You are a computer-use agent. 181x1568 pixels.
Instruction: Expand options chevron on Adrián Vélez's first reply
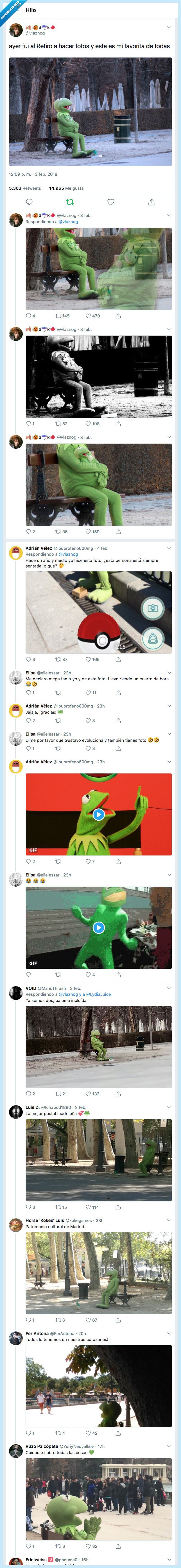pyautogui.click(x=169, y=548)
